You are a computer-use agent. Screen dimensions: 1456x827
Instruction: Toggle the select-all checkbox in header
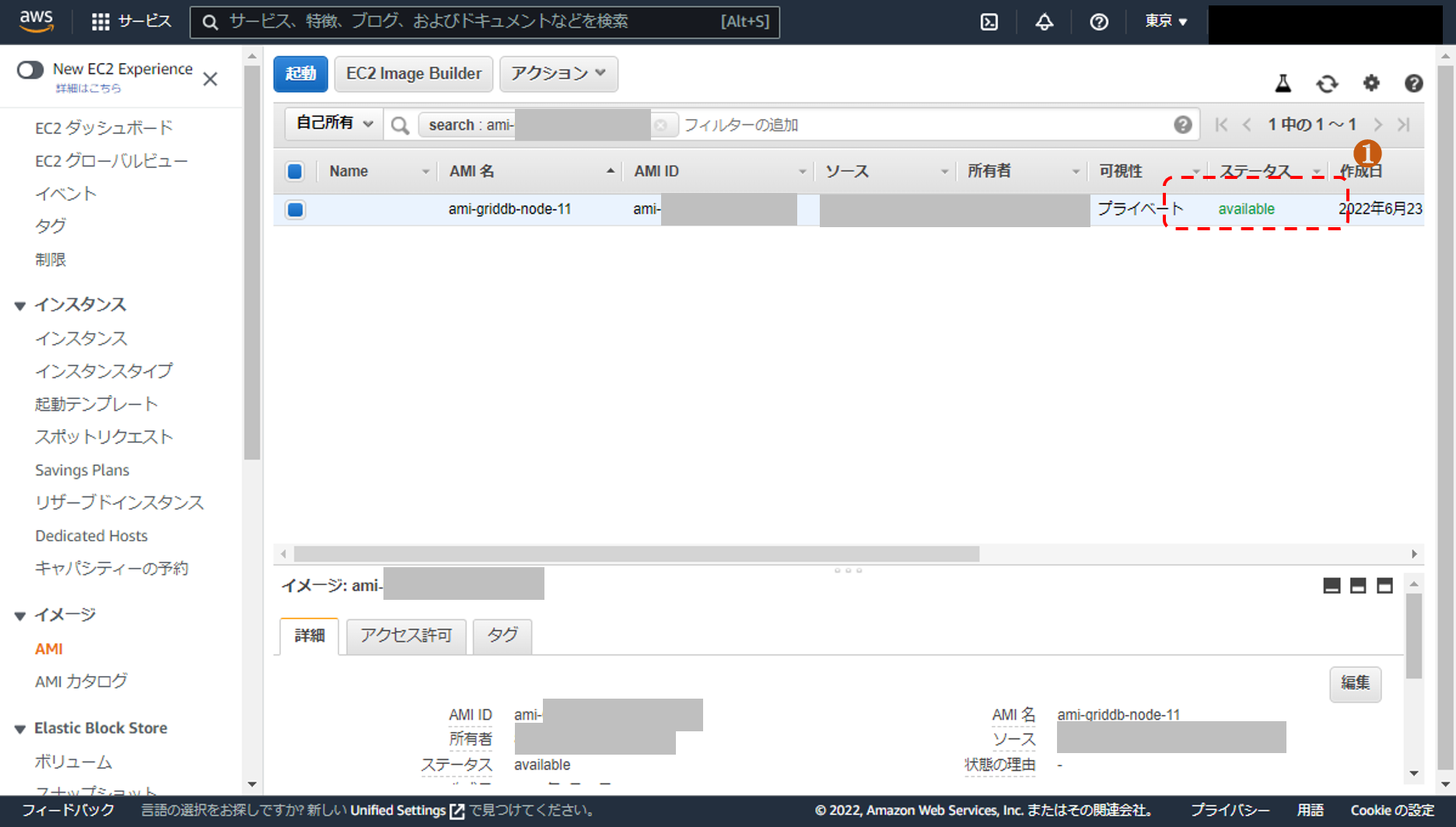click(x=295, y=171)
